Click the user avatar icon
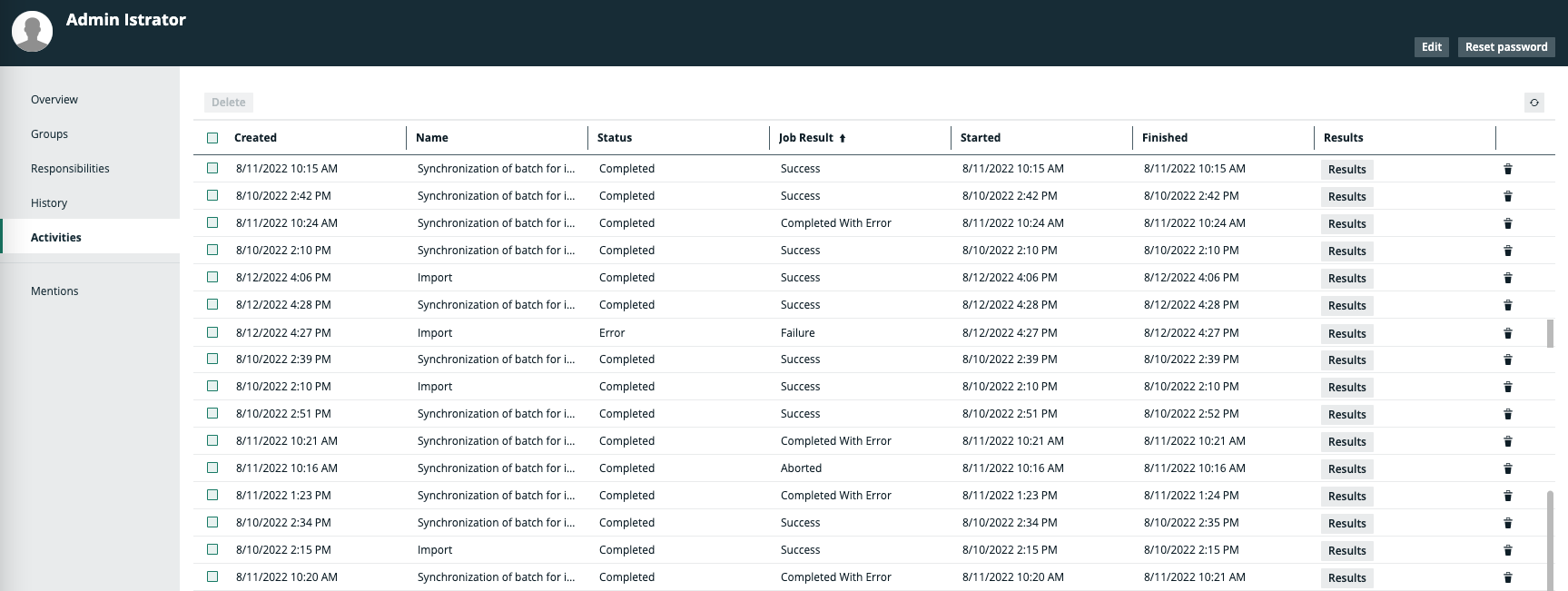The height and width of the screenshot is (591, 1568). (32, 32)
